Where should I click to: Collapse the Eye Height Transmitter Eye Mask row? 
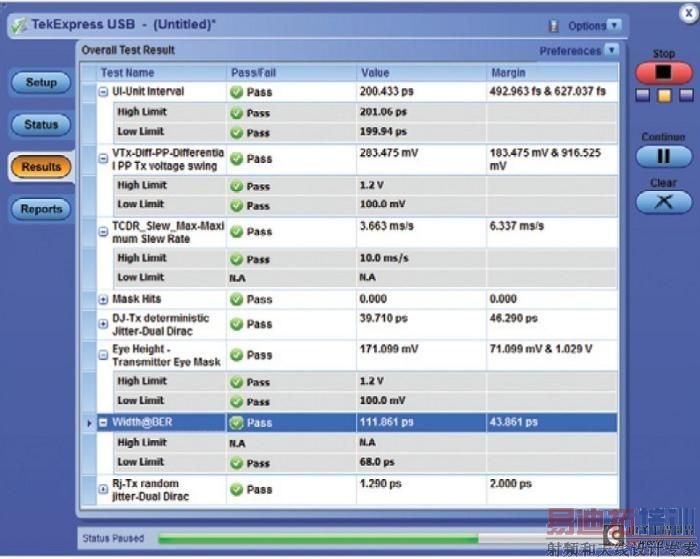(103, 355)
